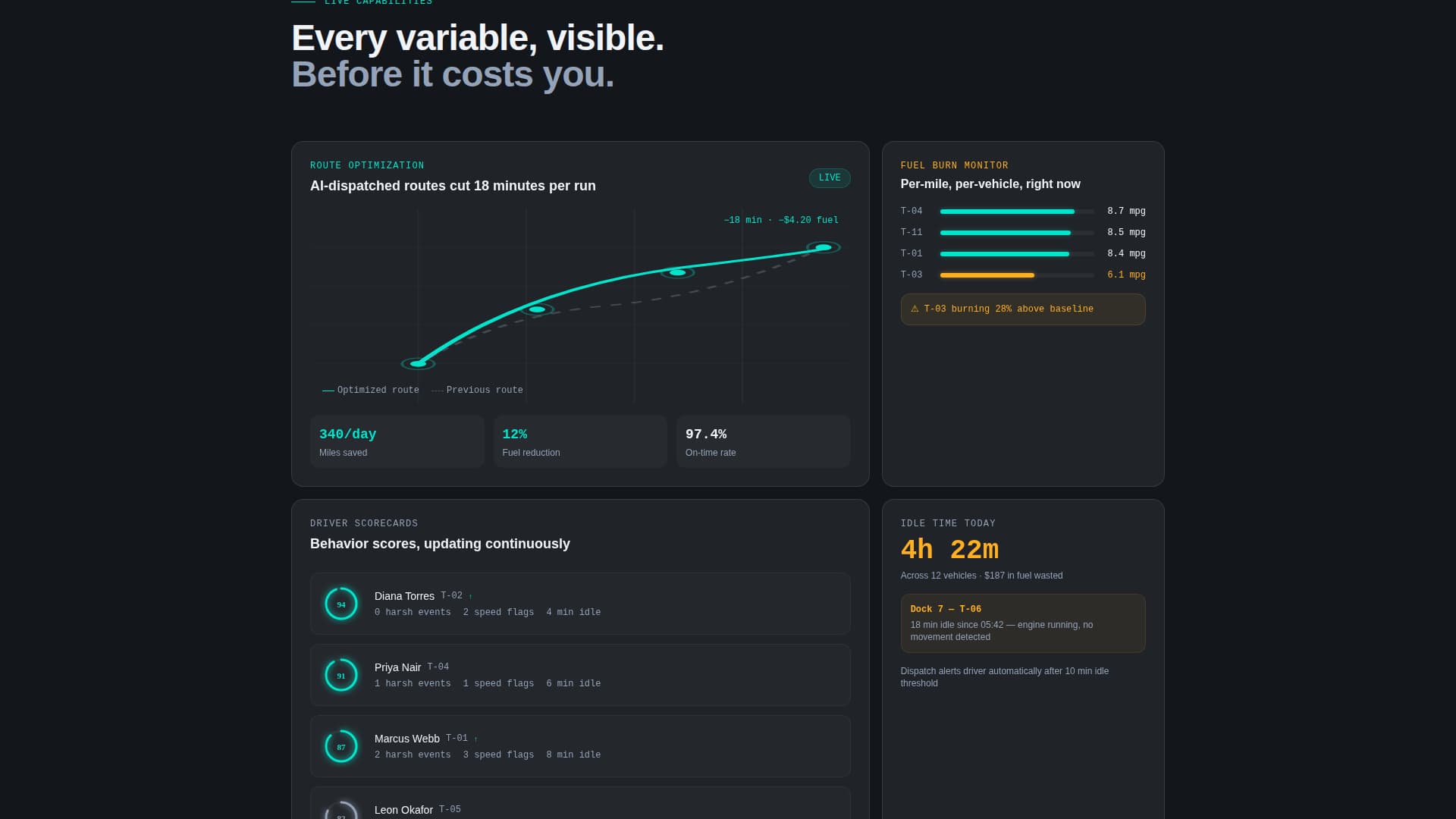The width and height of the screenshot is (1456, 819).
Task: Click the IDLE TIME TODAY heading label
Action: click(948, 523)
